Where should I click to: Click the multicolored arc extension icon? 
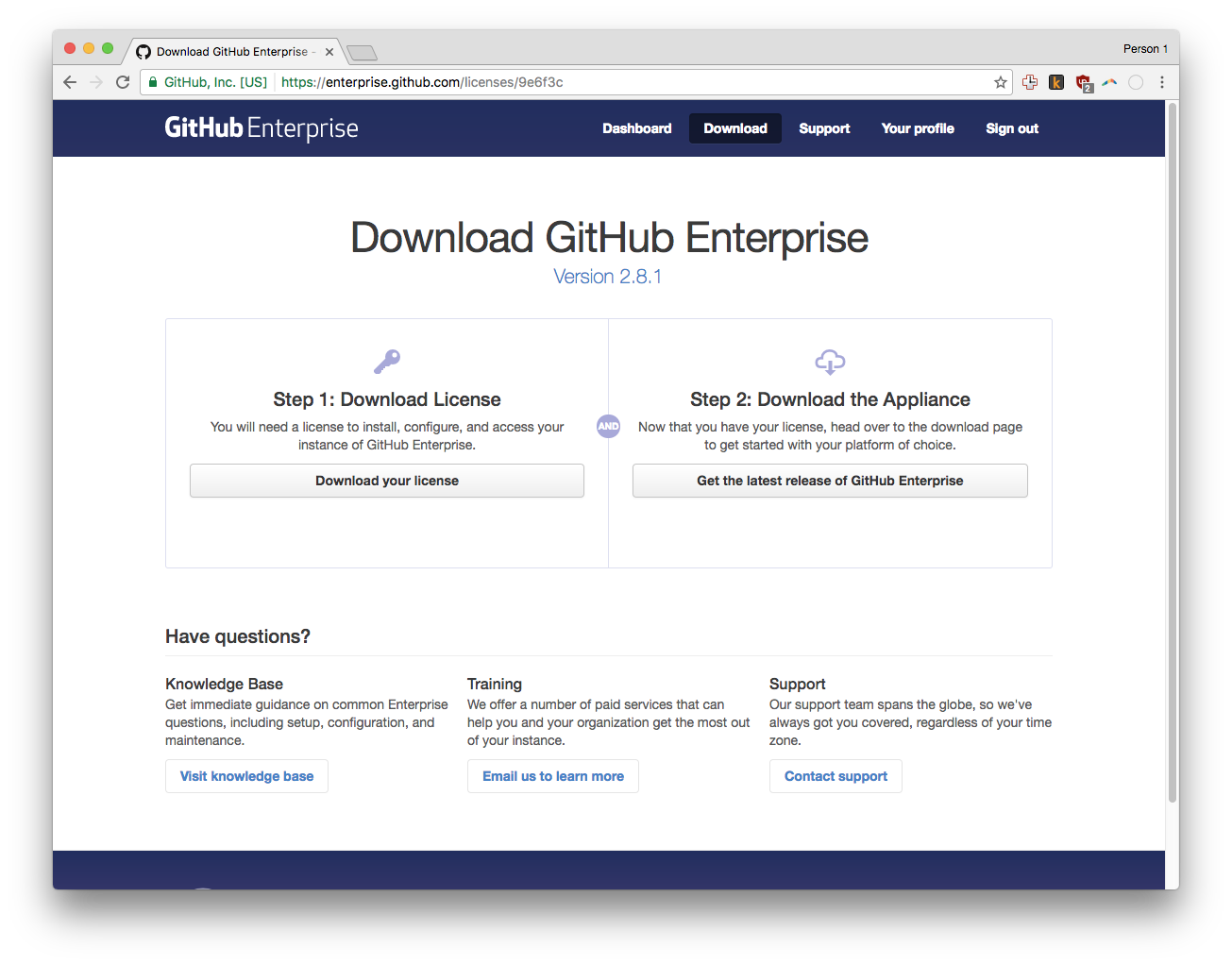click(x=1109, y=82)
